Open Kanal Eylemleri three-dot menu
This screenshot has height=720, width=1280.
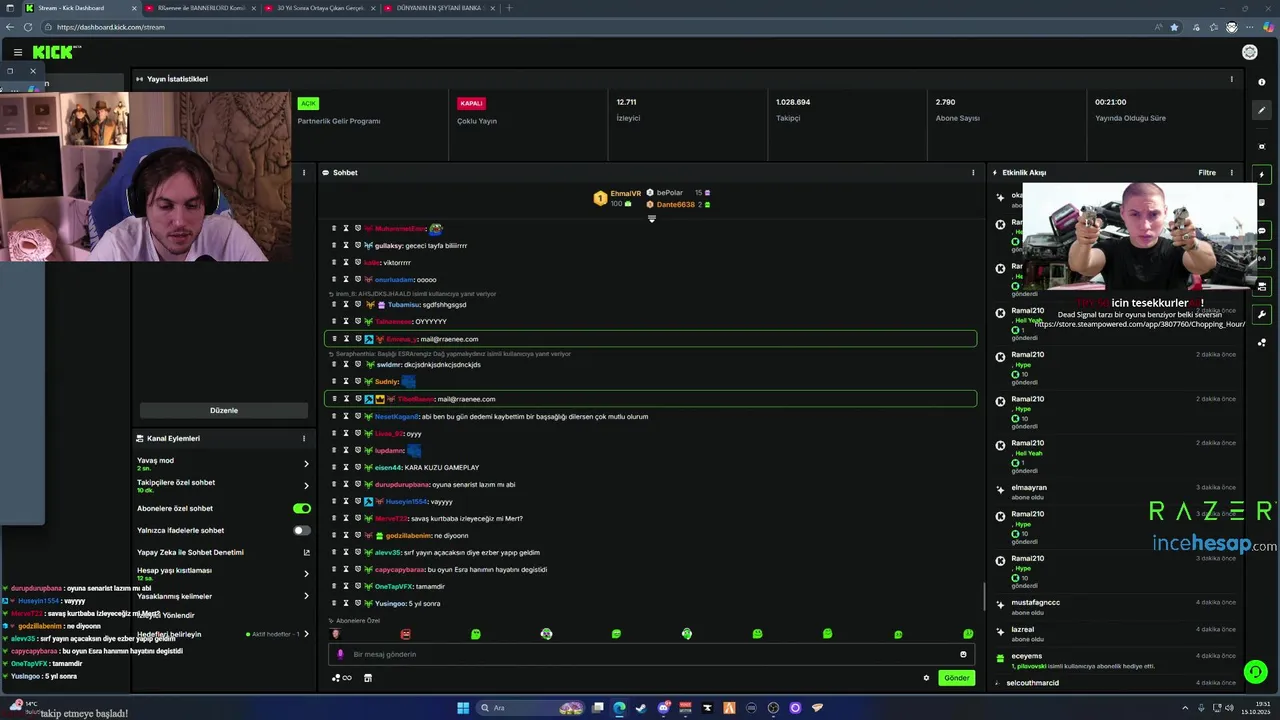(304, 438)
